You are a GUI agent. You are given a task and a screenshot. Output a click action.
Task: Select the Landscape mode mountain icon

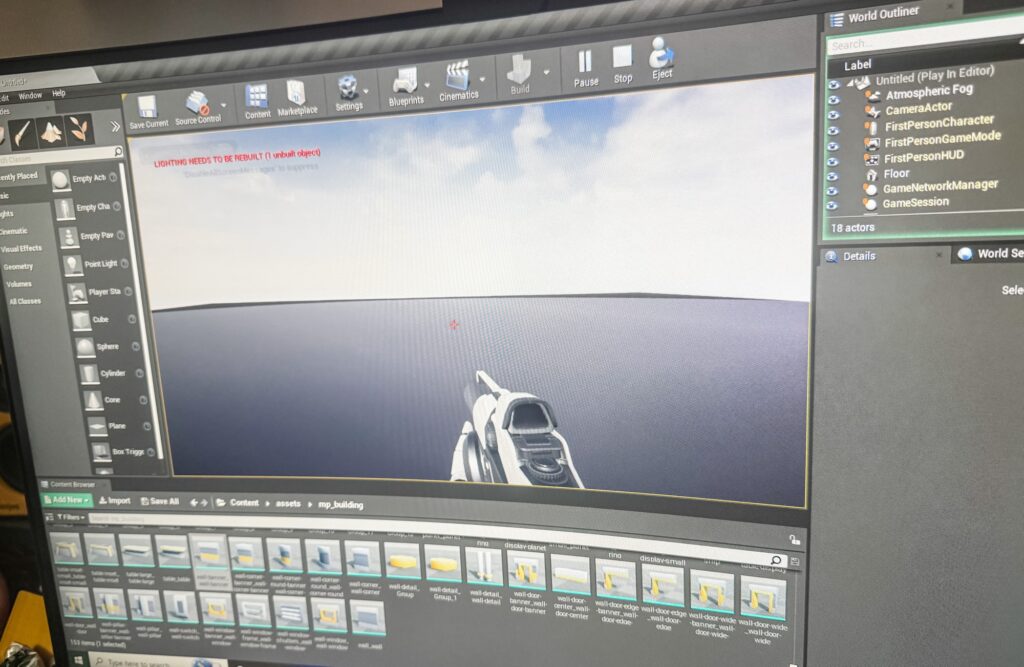(52, 131)
